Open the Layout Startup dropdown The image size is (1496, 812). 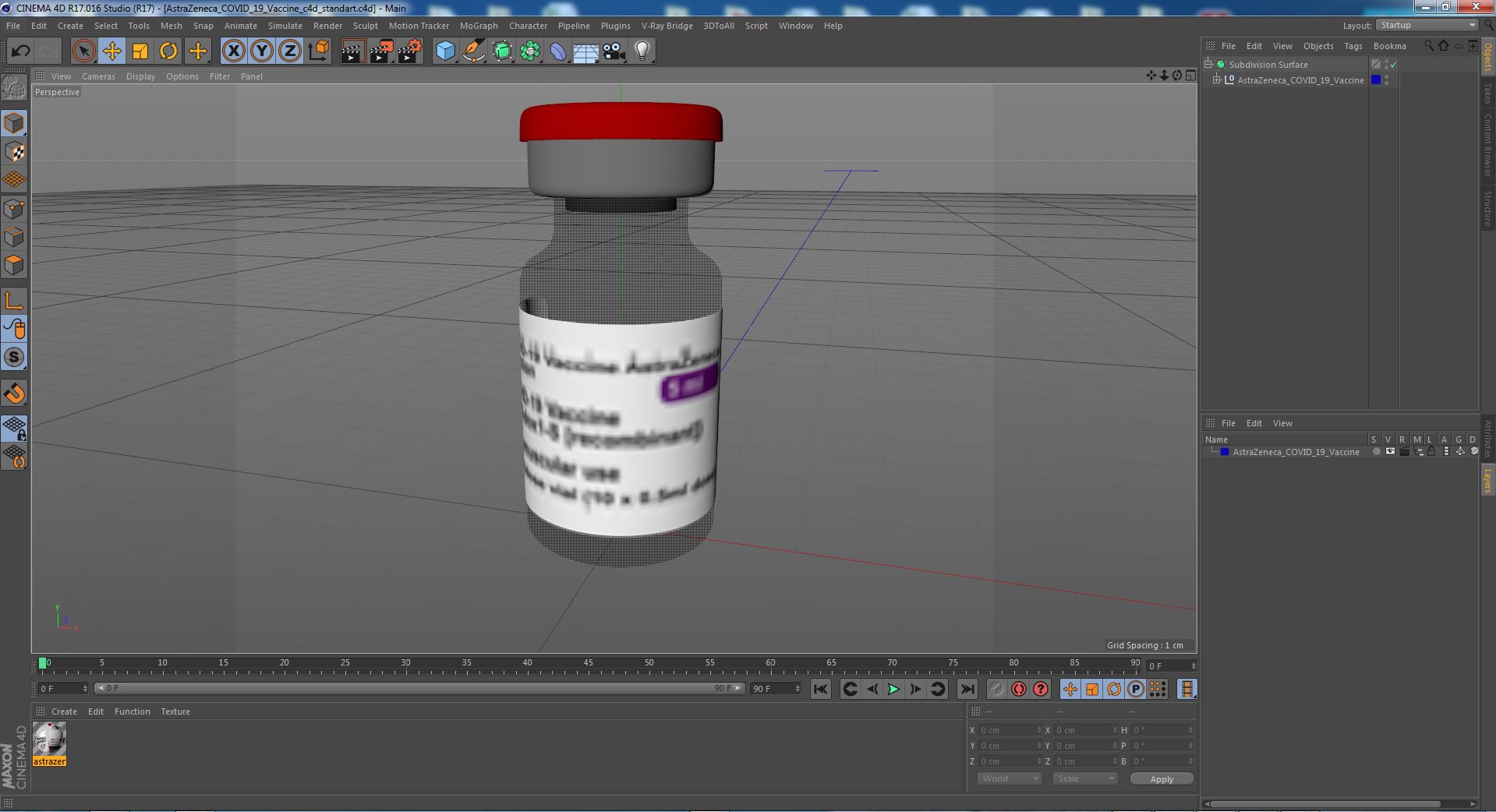coord(1427,26)
